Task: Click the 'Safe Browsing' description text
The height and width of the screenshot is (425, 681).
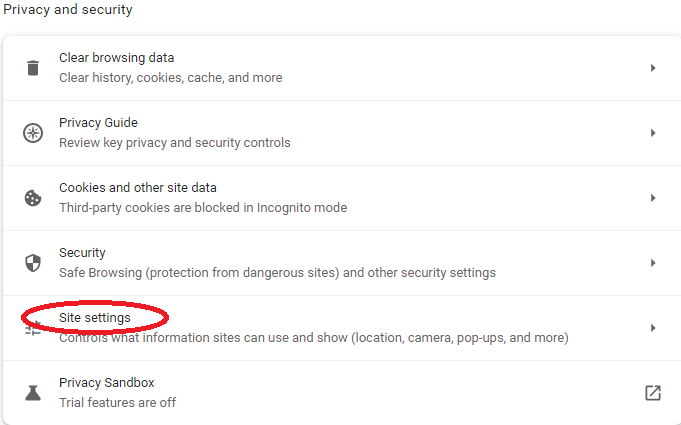Action: (x=277, y=273)
